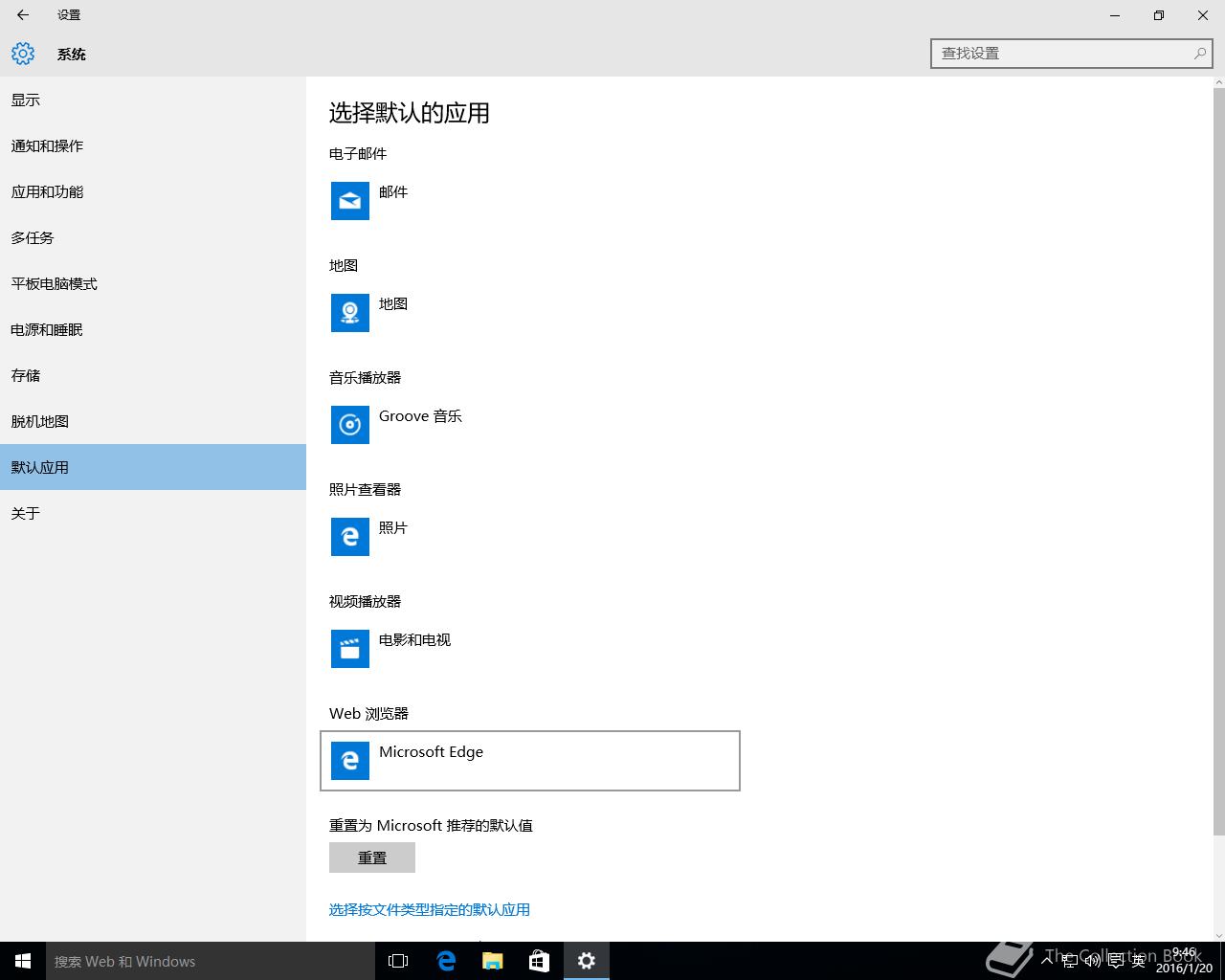Click the Mail app icon under 电子邮件
The width and height of the screenshot is (1225, 980).
350,201
